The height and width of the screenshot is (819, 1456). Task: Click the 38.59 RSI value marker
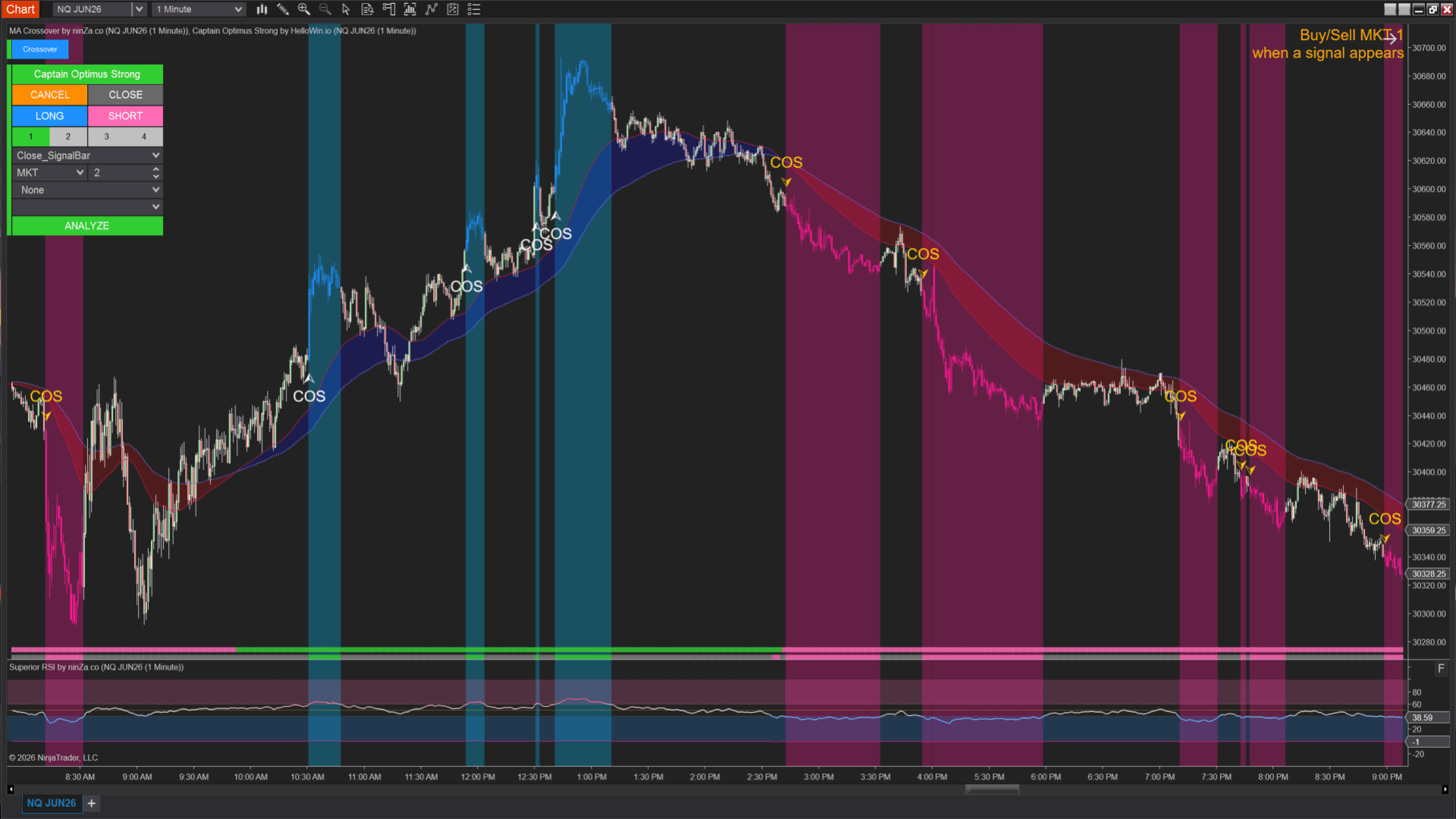(1429, 717)
